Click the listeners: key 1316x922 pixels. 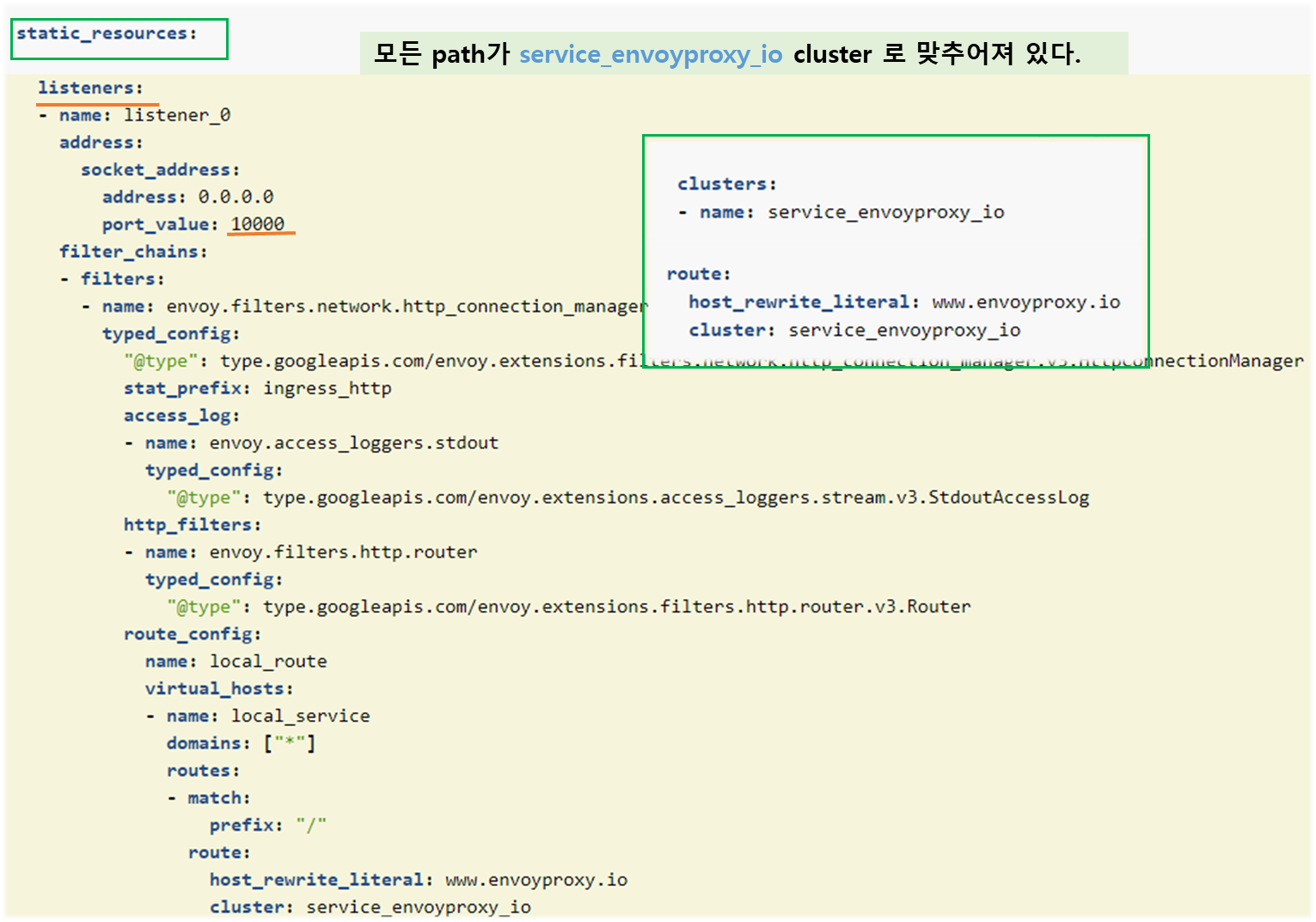coord(90,88)
